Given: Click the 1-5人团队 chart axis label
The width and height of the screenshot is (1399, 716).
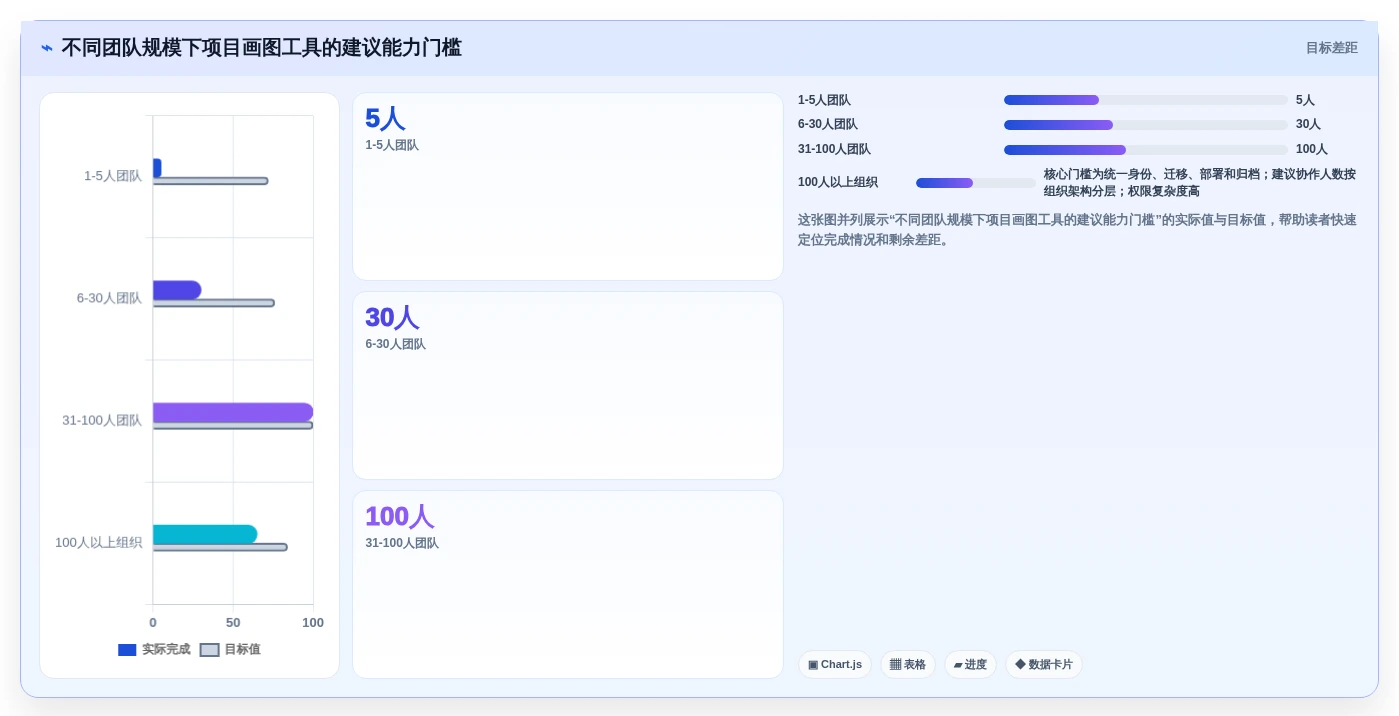Looking at the screenshot, I should (113, 176).
